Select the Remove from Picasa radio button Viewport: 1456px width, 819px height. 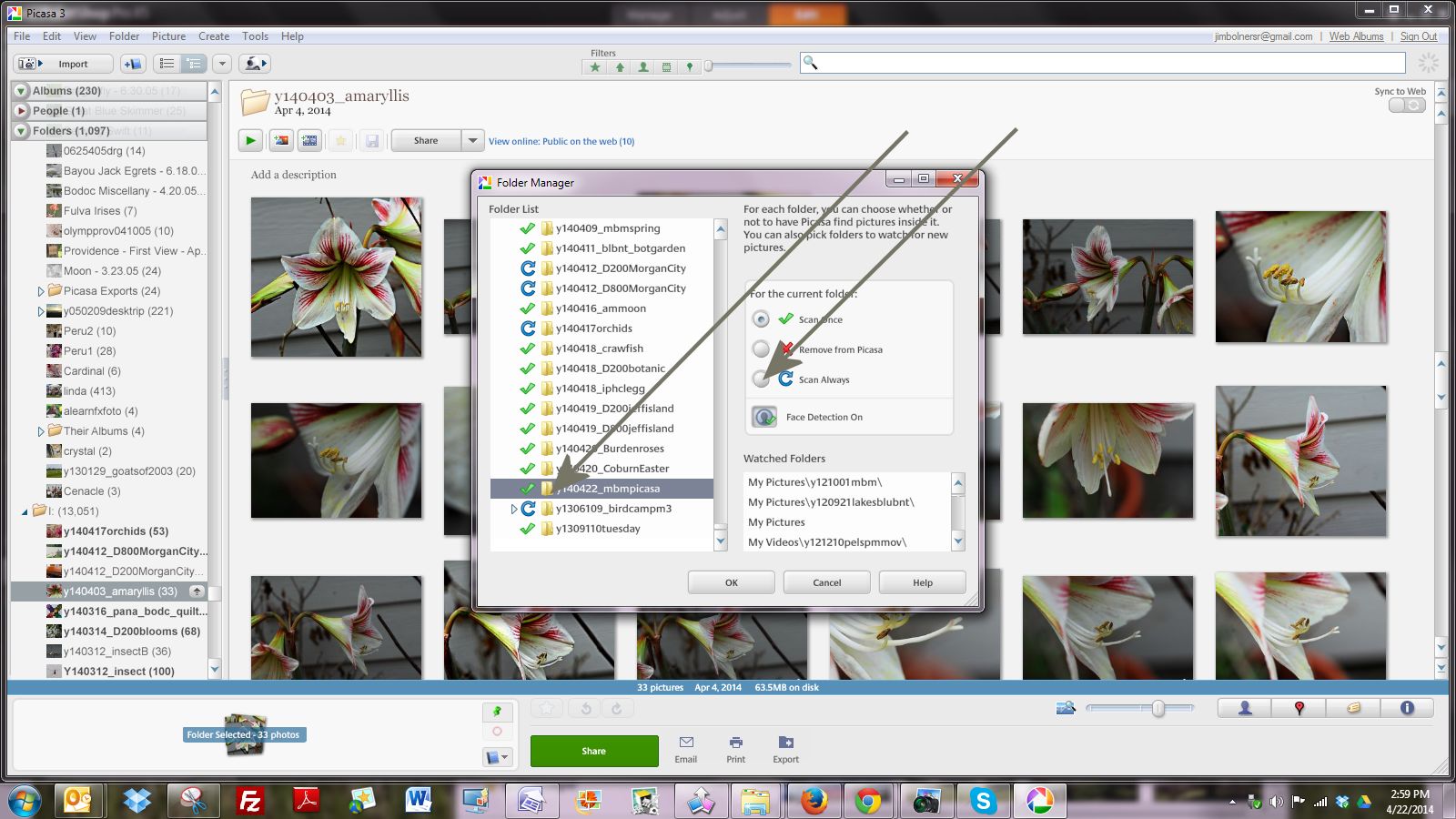(x=761, y=349)
